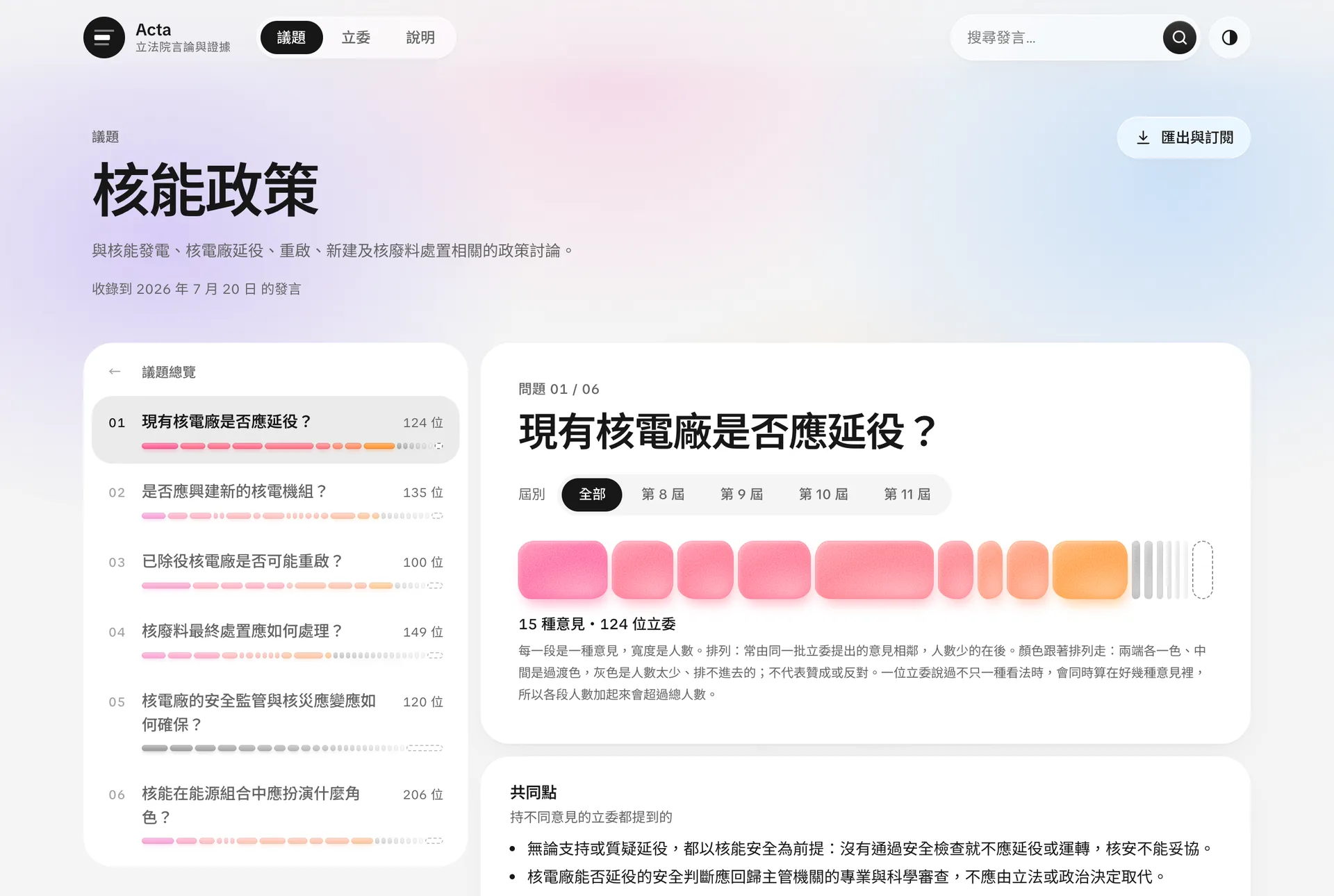
Task: Click the Acta logo icon
Action: tap(104, 38)
